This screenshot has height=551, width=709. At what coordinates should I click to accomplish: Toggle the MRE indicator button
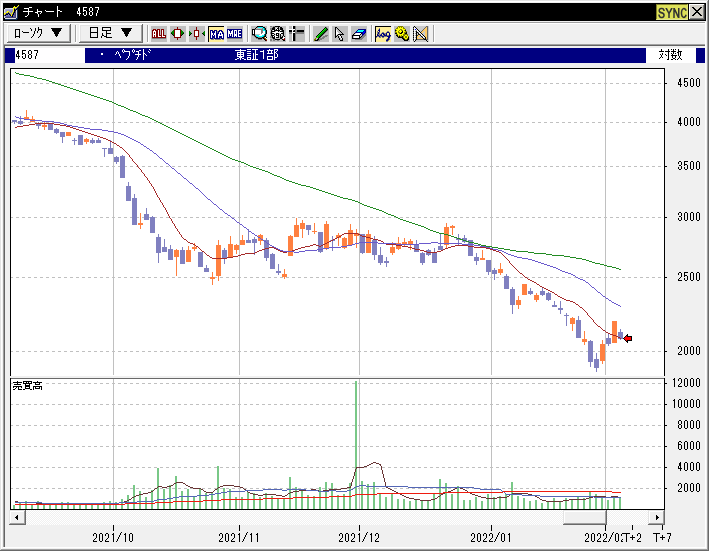234,33
